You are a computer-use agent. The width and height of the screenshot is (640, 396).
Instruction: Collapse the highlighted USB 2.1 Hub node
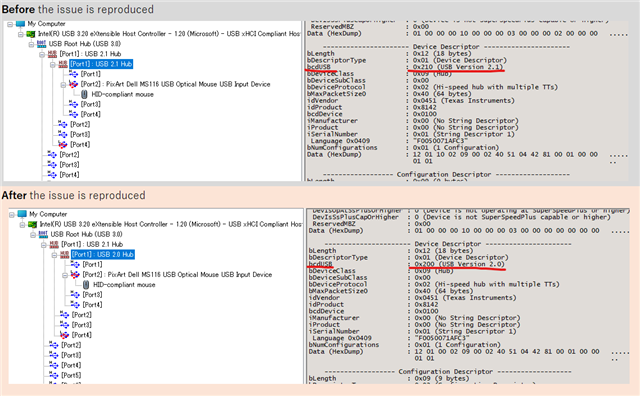click(x=53, y=65)
